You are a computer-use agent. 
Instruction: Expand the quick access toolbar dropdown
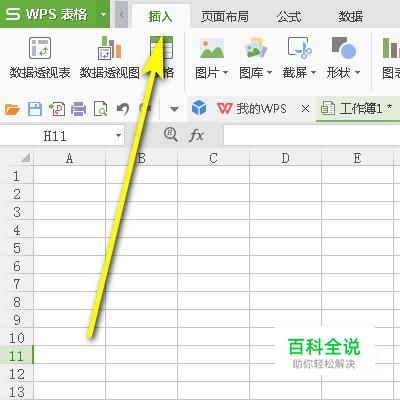(174, 109)
